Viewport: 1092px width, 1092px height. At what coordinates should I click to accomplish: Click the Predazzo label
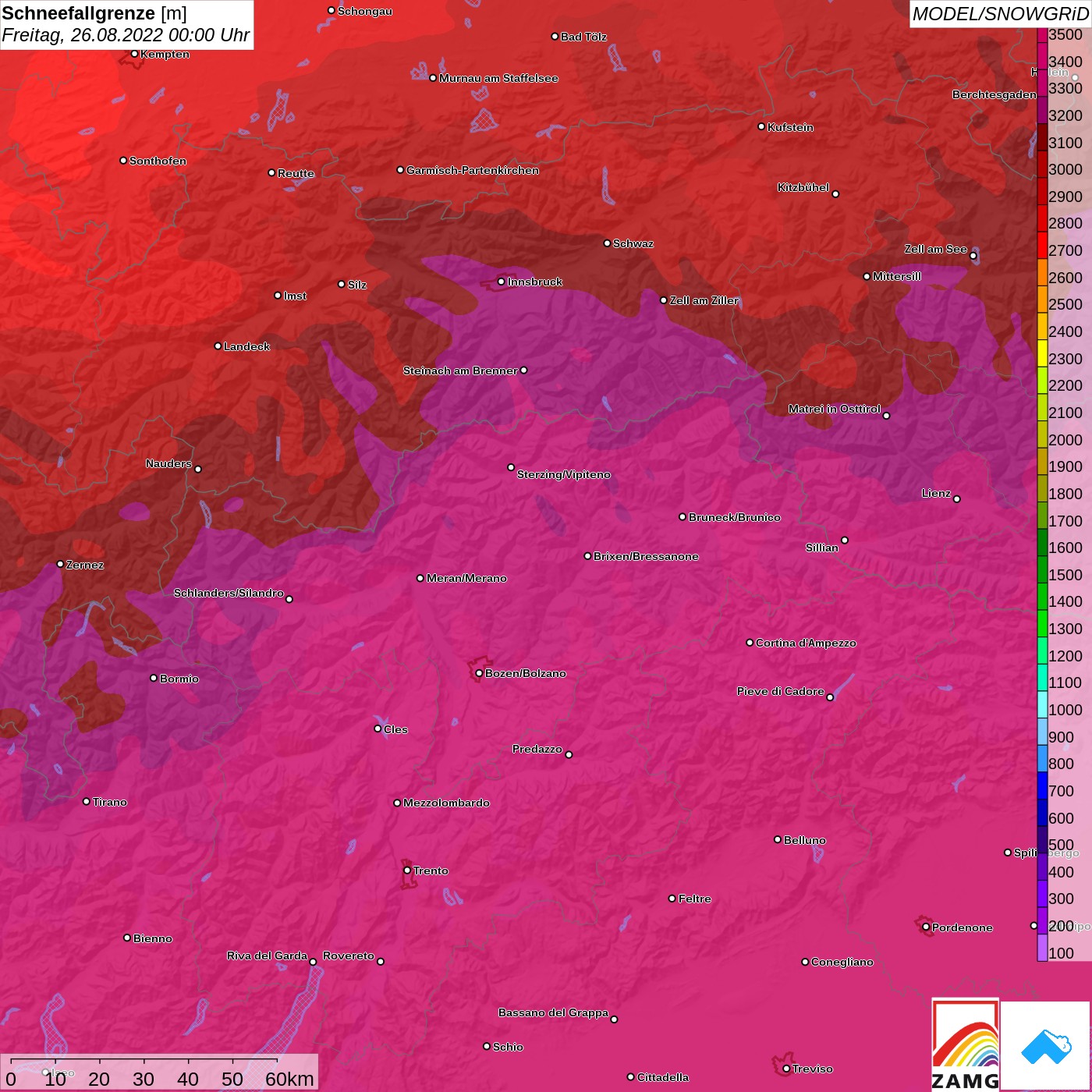(x=537, y=749)
